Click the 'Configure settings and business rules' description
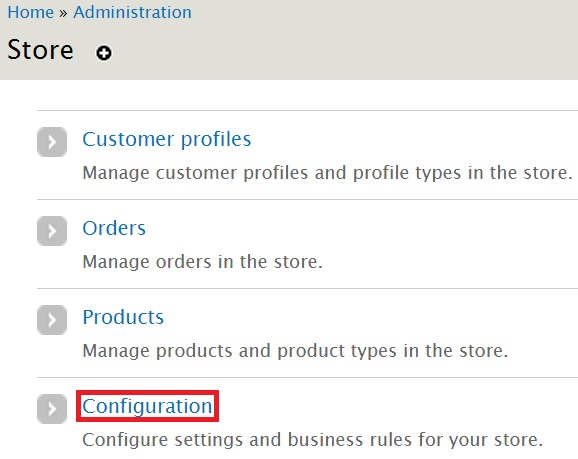578x459 pixels. pyautogui.click(x=313, y=440)
